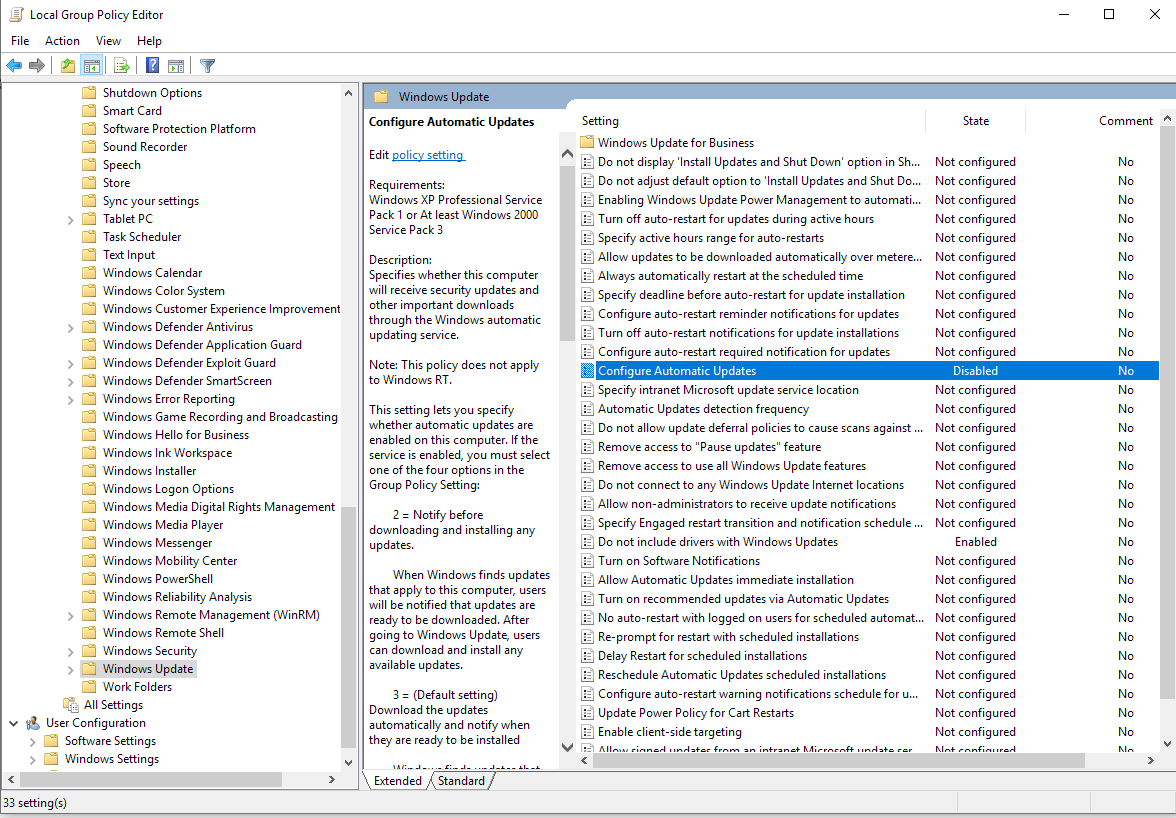Select Task Scheduler in the tree
This screenshot has height=818, width=1176.
coord(142,237)
